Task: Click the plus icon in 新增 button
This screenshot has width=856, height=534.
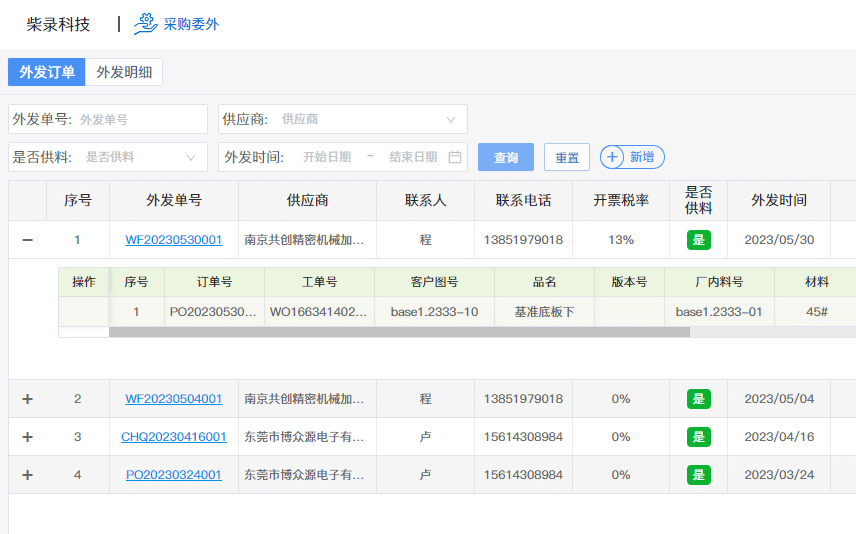Action: [x=613, y=157]
